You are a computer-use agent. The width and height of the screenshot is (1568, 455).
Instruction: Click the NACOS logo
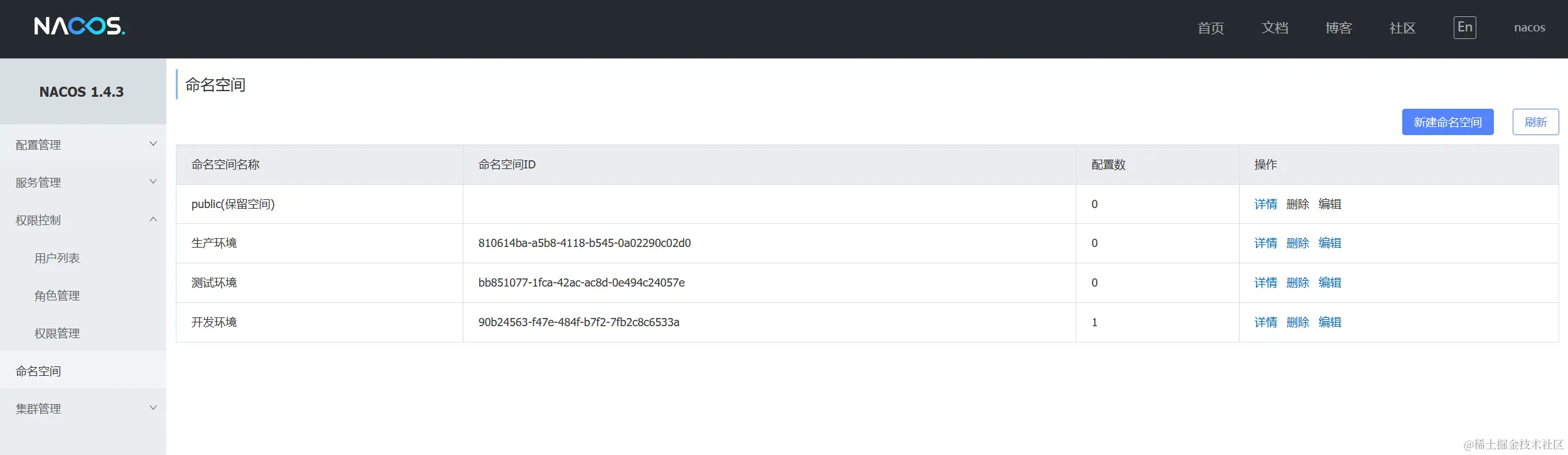click(80, 26)
